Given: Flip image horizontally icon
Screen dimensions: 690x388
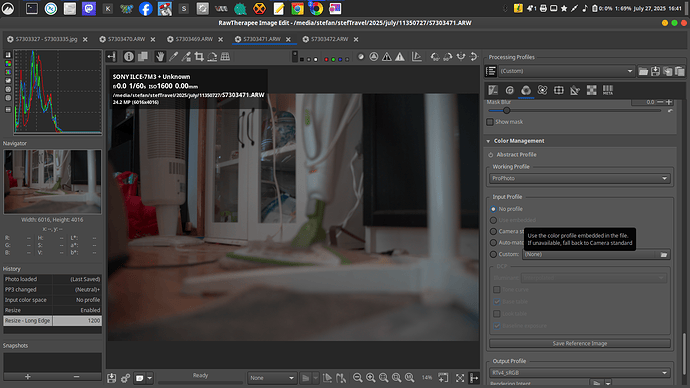Looking at the screenshot, I should [x=461, y=57].
